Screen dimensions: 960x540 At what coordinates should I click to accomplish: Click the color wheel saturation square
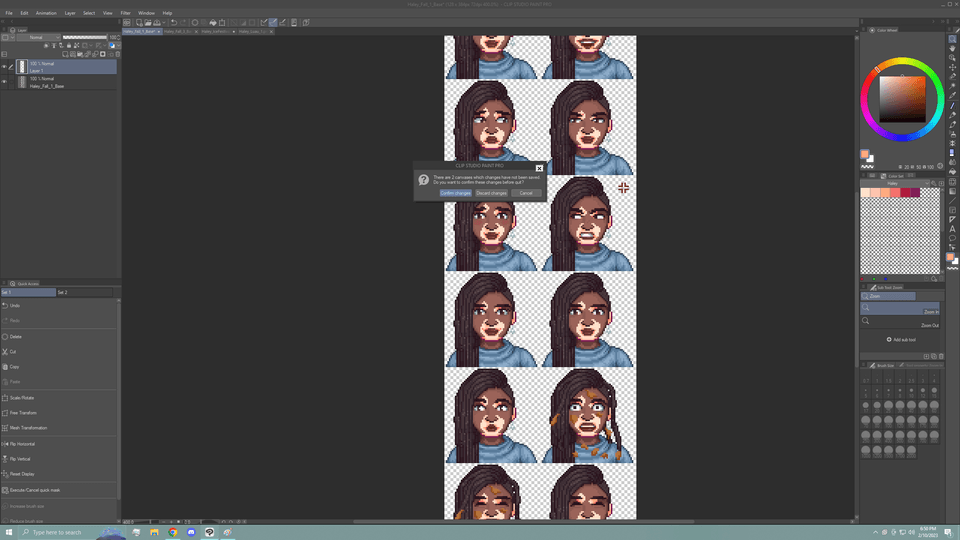(902, 99)
